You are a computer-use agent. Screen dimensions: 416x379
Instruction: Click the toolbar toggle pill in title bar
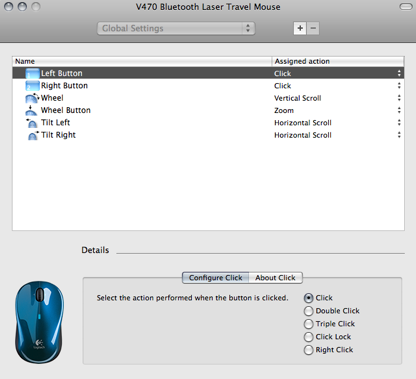click(406, 7)
